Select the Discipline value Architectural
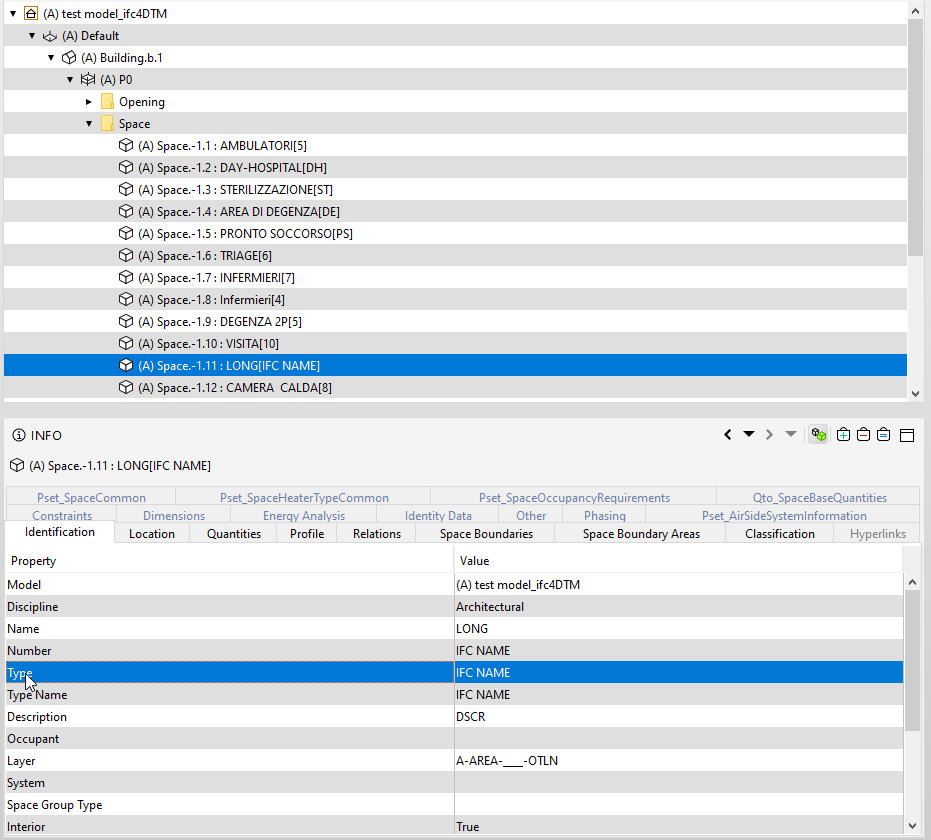This screenshot has width=931, height=840. [x=490, y=607]
